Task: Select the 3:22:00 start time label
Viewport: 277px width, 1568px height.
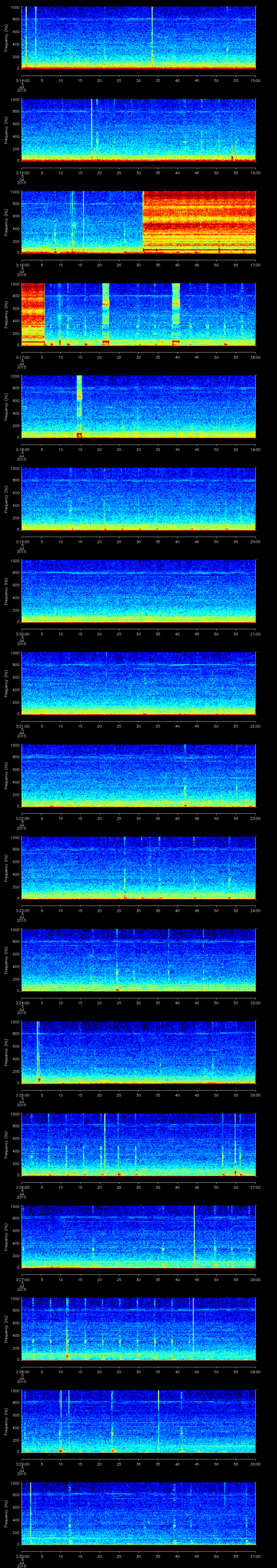Action: point(22,818)
